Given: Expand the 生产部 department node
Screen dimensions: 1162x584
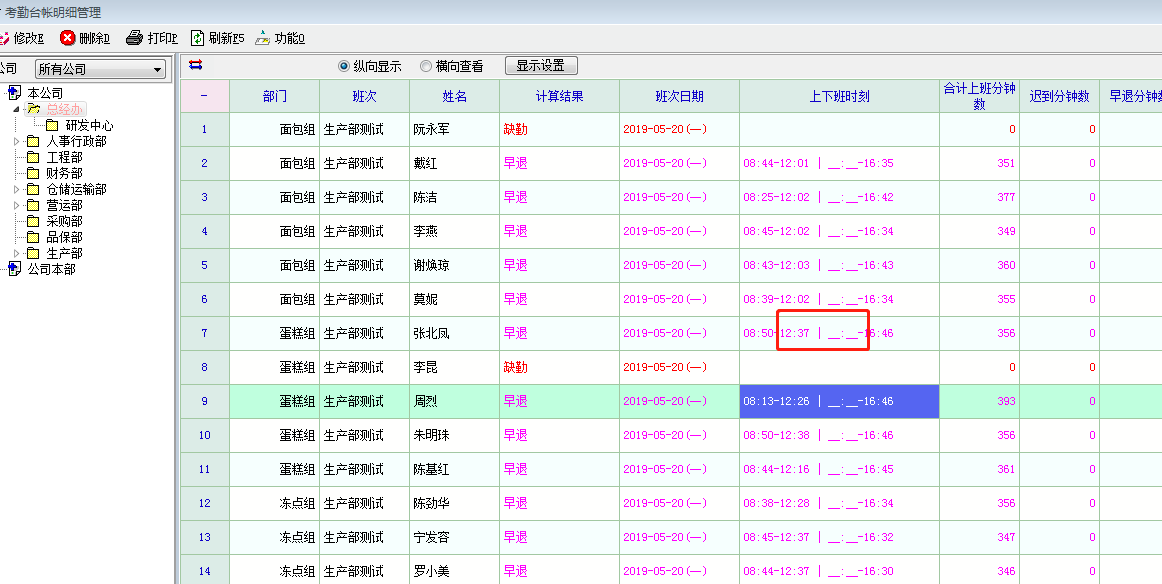Looking at the screenshot, I should coord(17,254).
